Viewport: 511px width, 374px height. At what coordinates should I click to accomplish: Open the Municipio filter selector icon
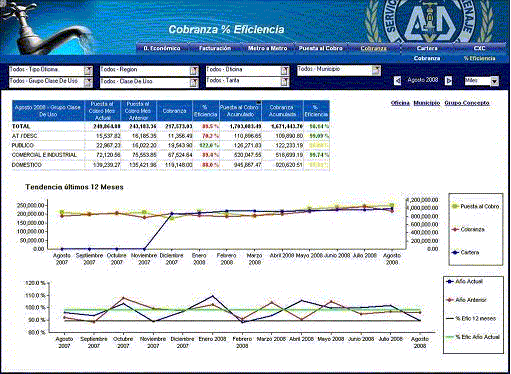pyautogui.click(x=376, y=70)
